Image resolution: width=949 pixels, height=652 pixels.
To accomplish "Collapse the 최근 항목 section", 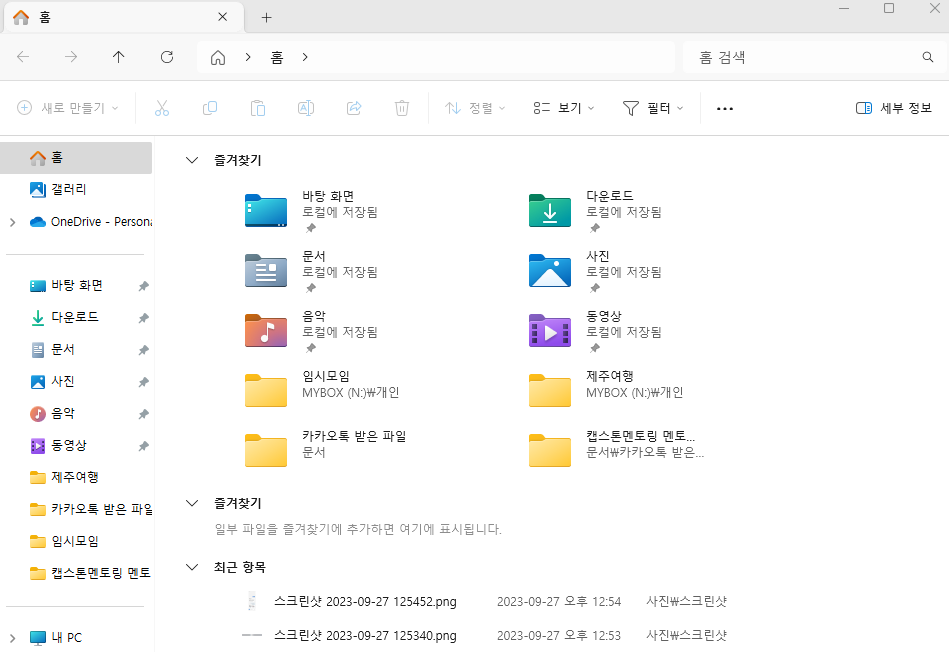I will pyautogui.click(x=191, y=567).
